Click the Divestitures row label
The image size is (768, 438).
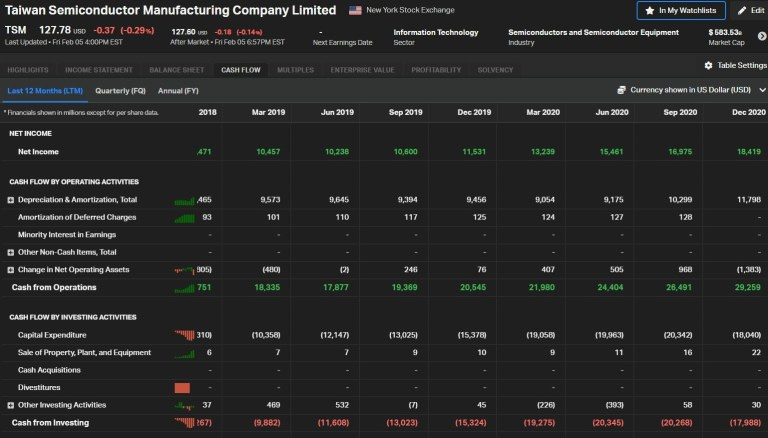tap(39, 388)
